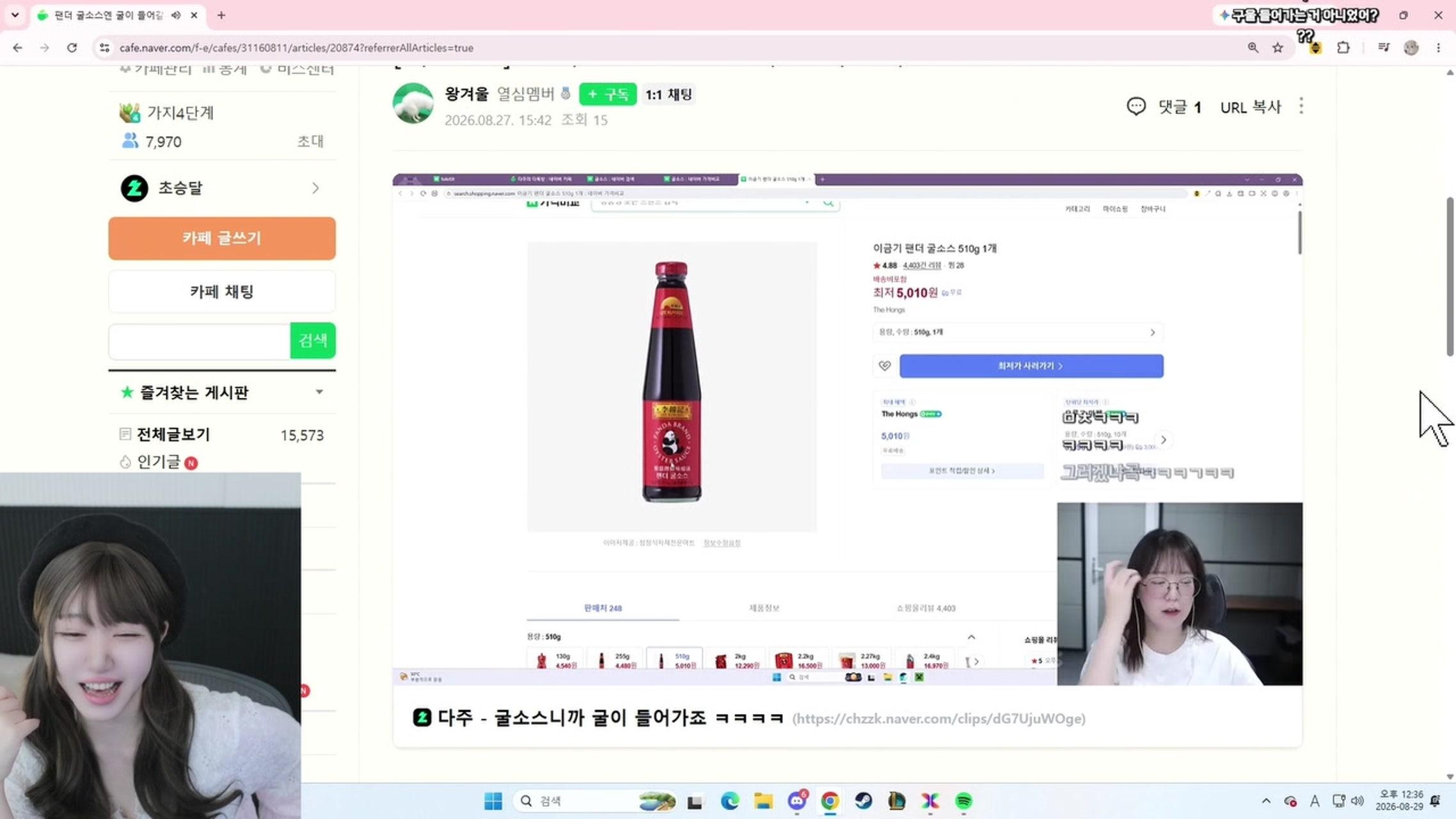The height and width of the screenshot is (819, 1456).
Task: Collapse the 즐겨찾는 게시판 section
Action: coord(319,392)
